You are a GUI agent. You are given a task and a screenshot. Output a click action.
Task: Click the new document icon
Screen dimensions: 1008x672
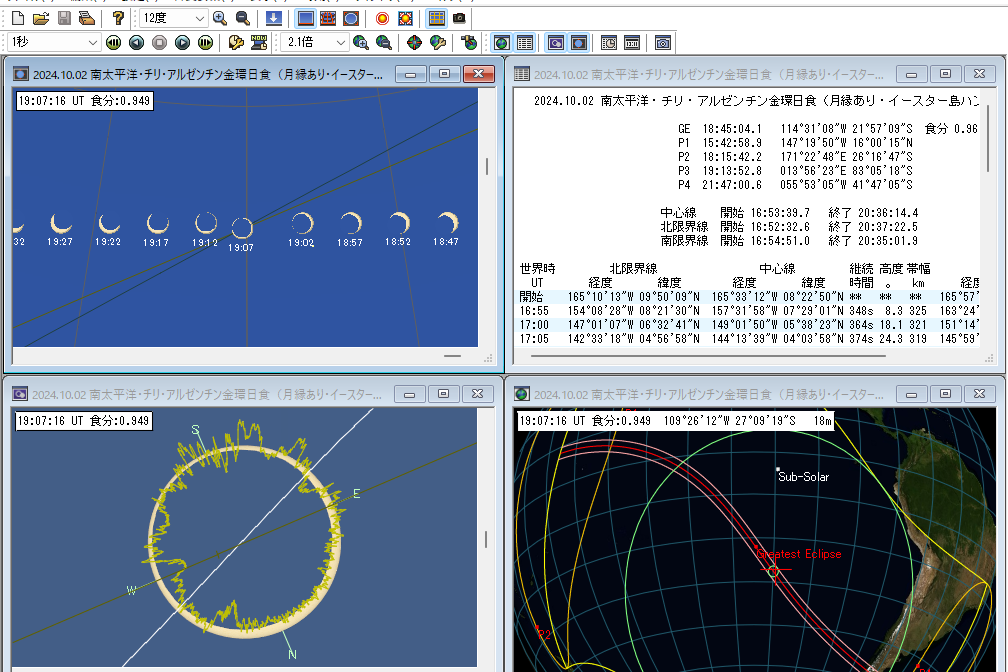(x=17, y=19)
